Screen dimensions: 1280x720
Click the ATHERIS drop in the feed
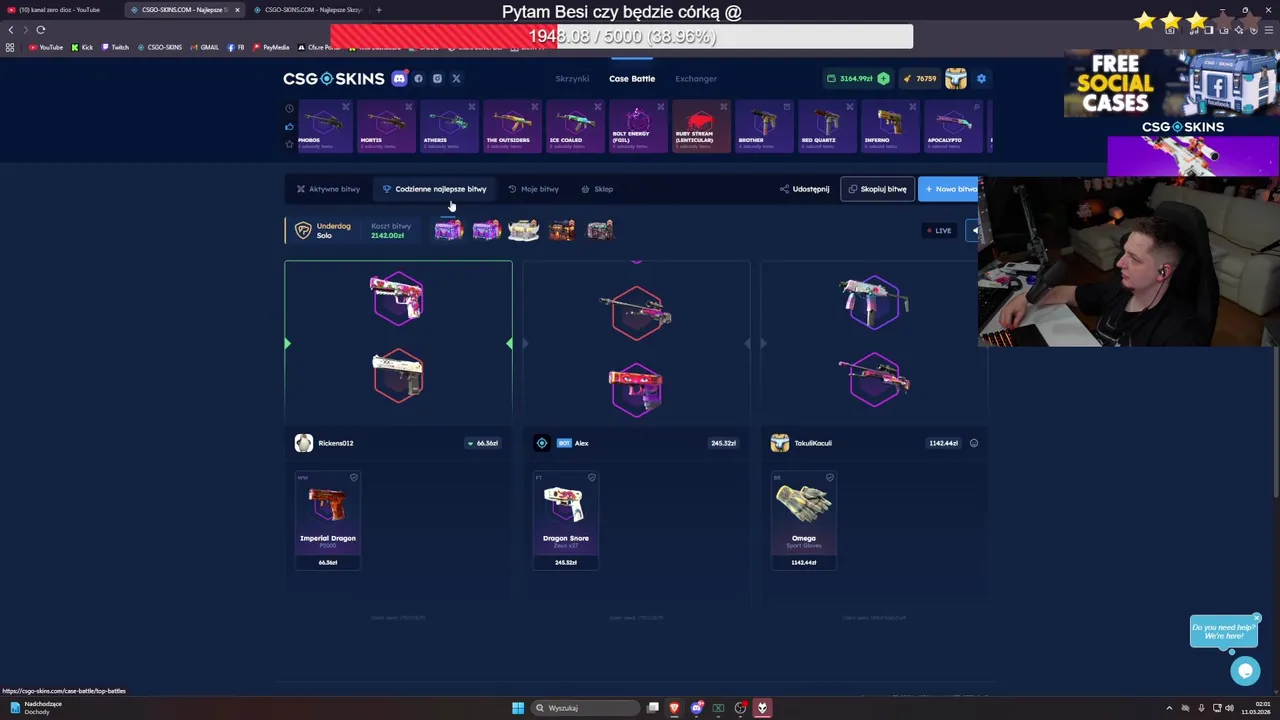tap(450, 126)
